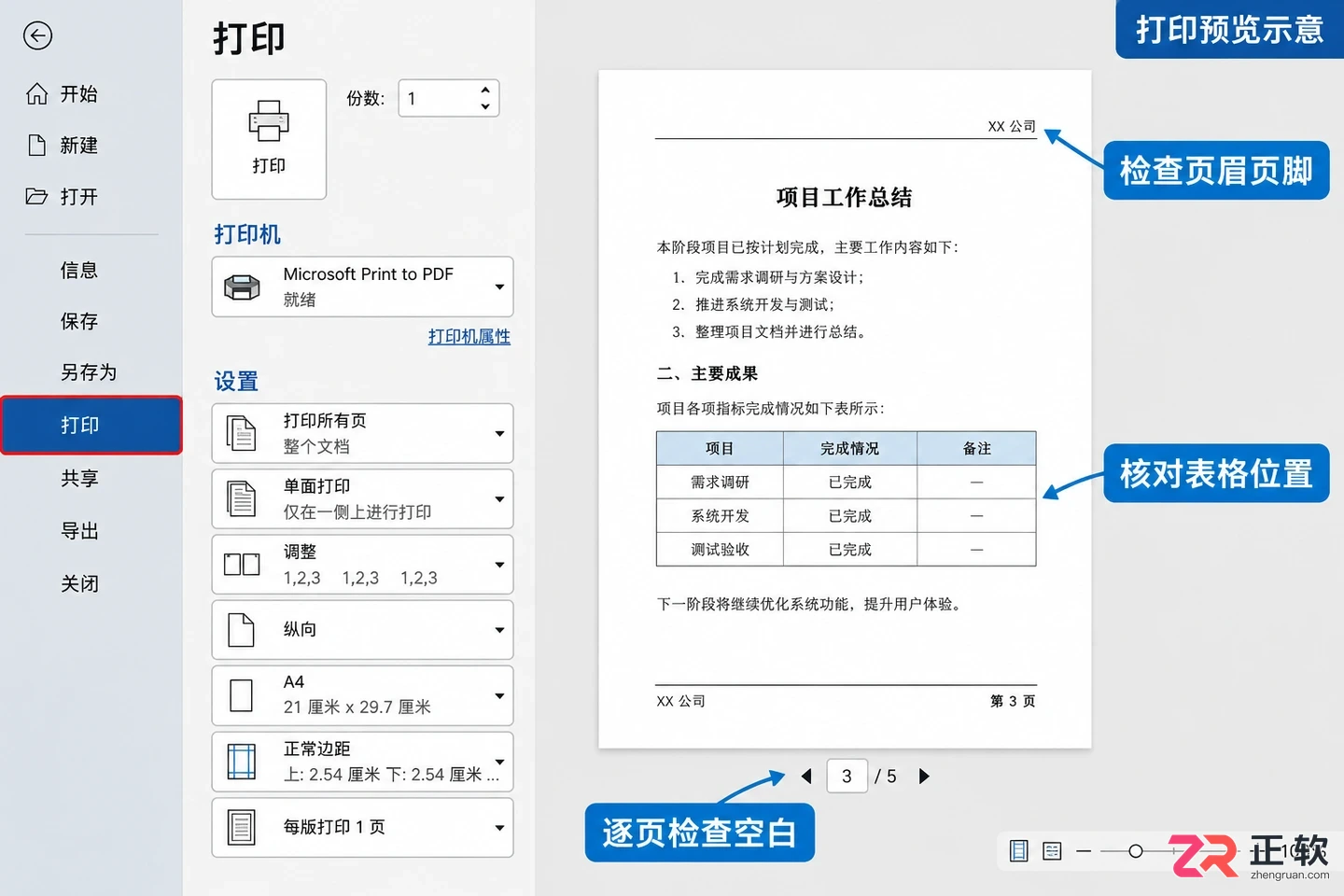Click the zoom slider handle
The height and width of the screenshot is (896, 1344).
1135,851
